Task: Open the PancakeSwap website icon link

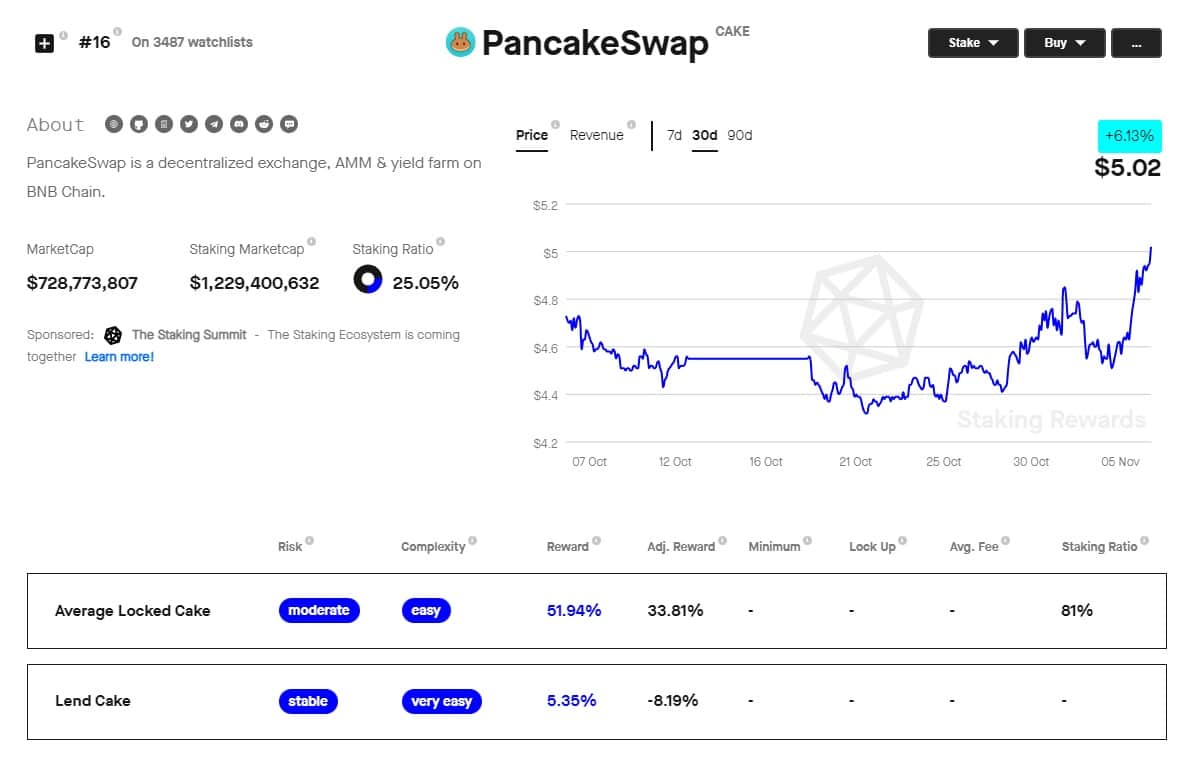Action: pos(114,124)
